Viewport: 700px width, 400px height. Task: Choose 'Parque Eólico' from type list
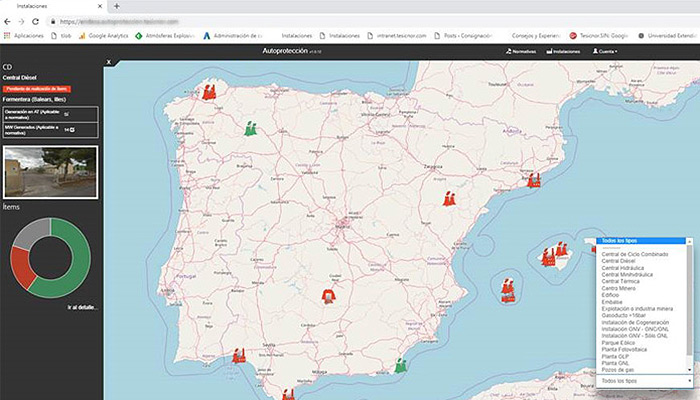point(620,342)
